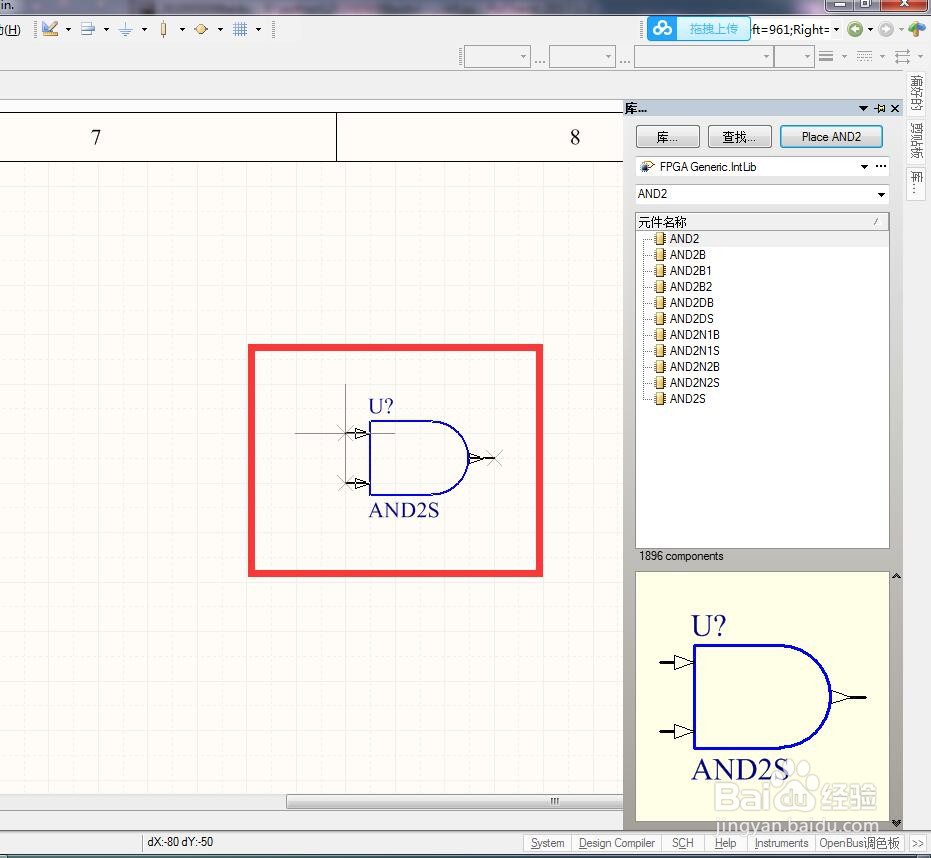The width and height of the screenshot is (931, 858).
Task: Click the dashed line style icon
Action: coord(864,56)
